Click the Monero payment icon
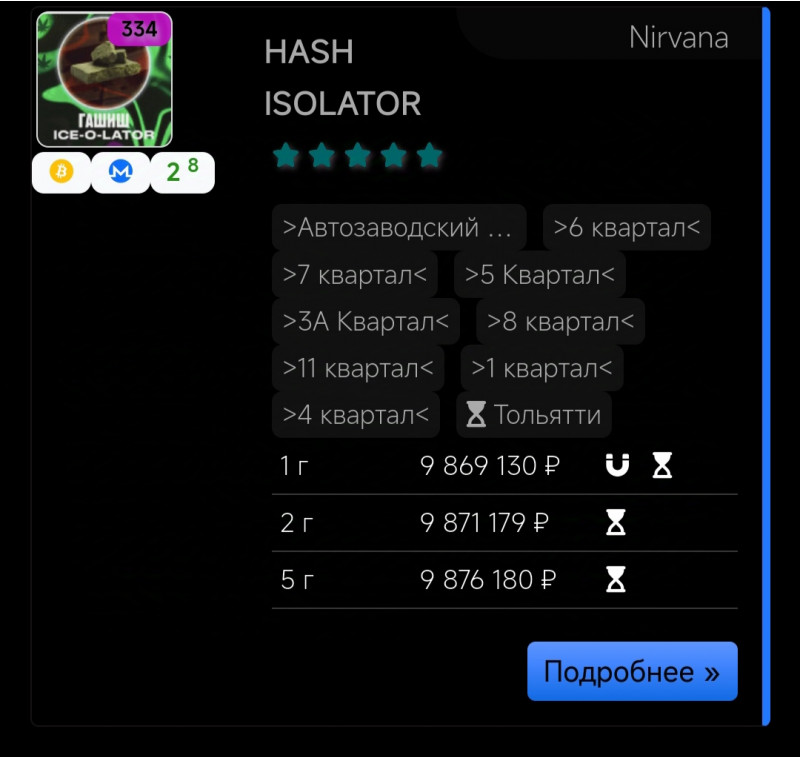This screenshot has width=800, height=757. (x=121, y=172)
